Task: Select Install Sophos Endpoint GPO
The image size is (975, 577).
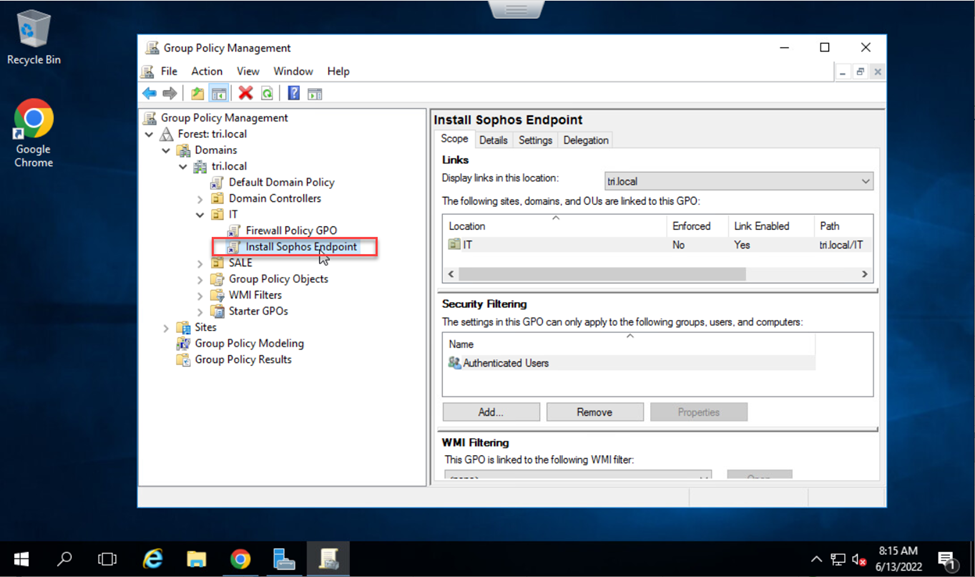Action: 301,247
